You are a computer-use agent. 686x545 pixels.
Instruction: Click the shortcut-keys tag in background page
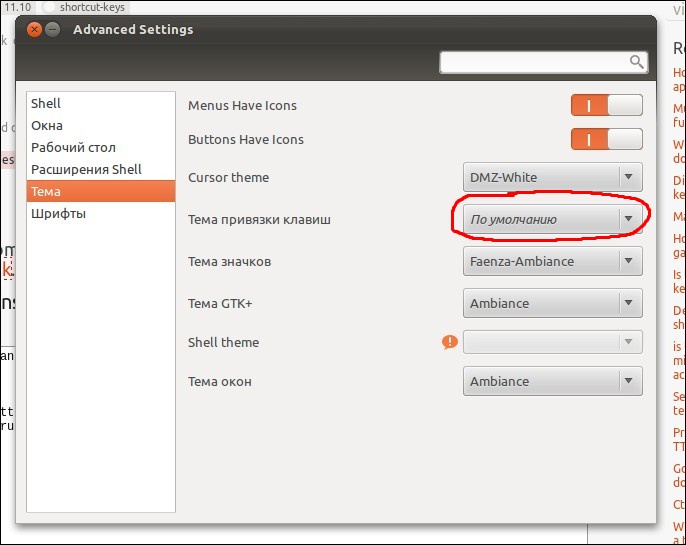click(x=91, y=7)
